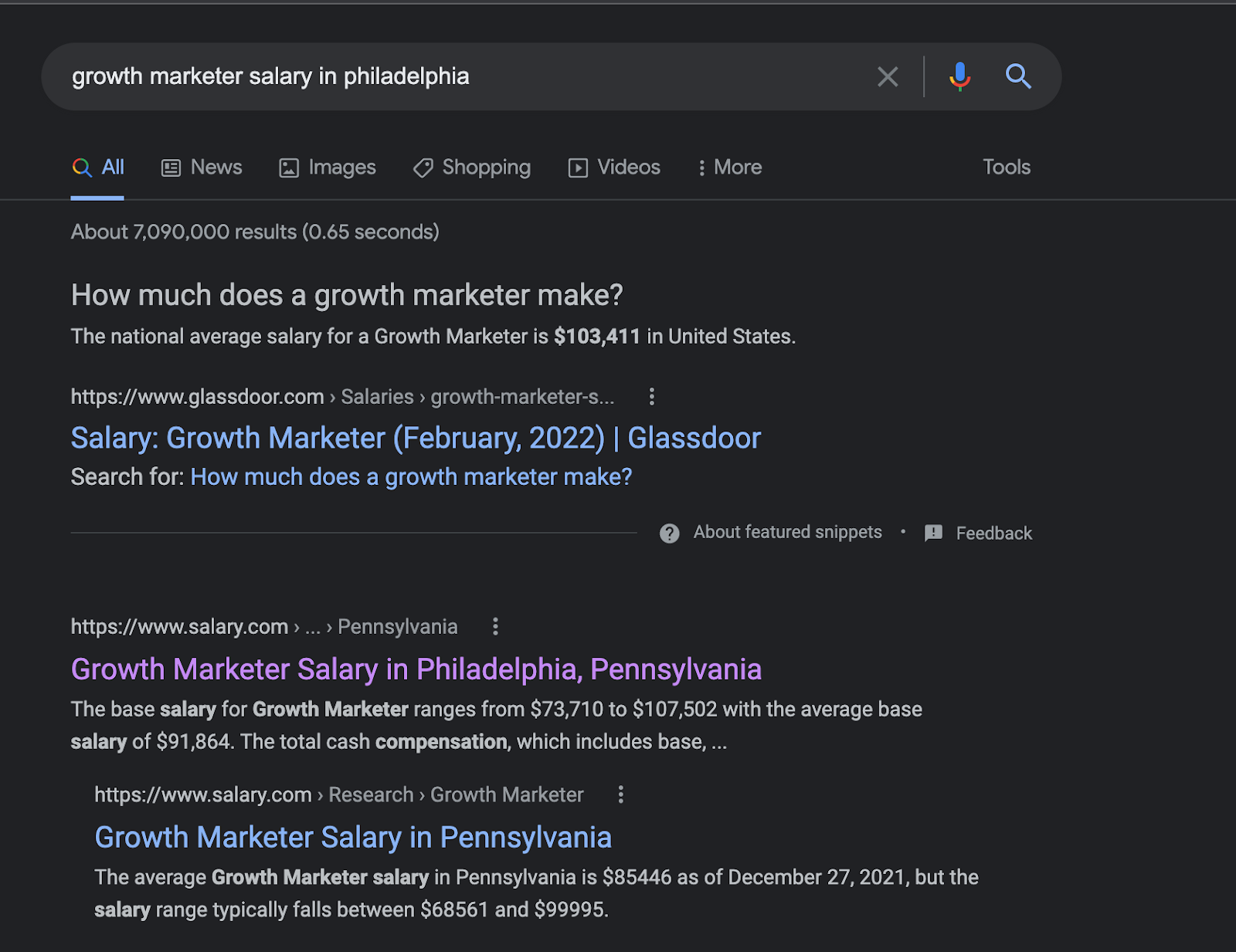Open the Shopping results tab

coord(472,168)
